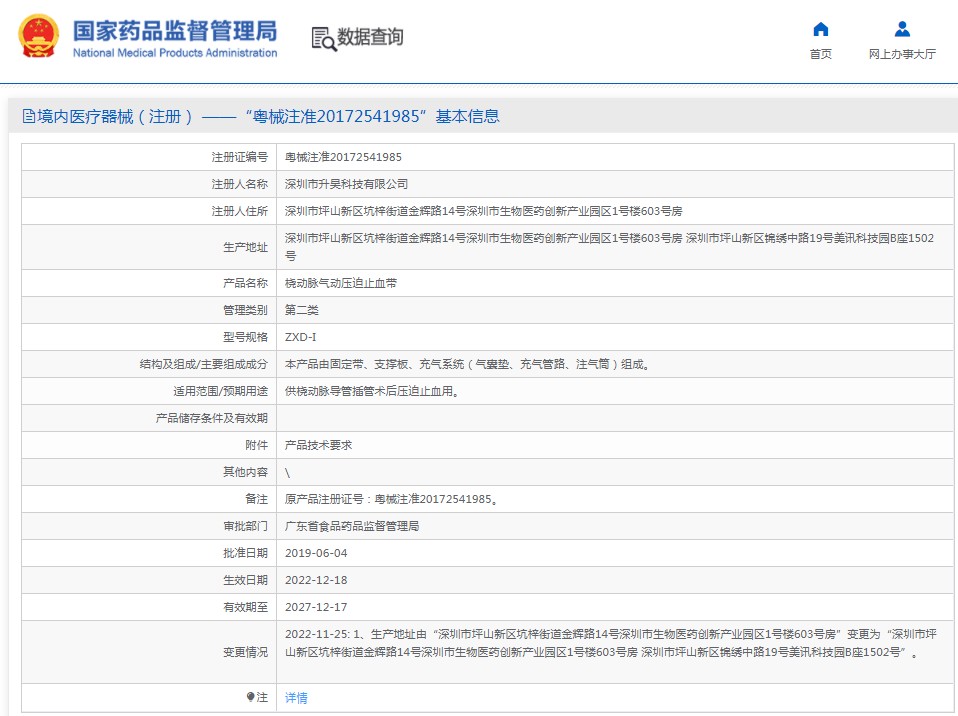958x716 pixels.
Task: Open the 详情 link
Action: pos(296,698)
